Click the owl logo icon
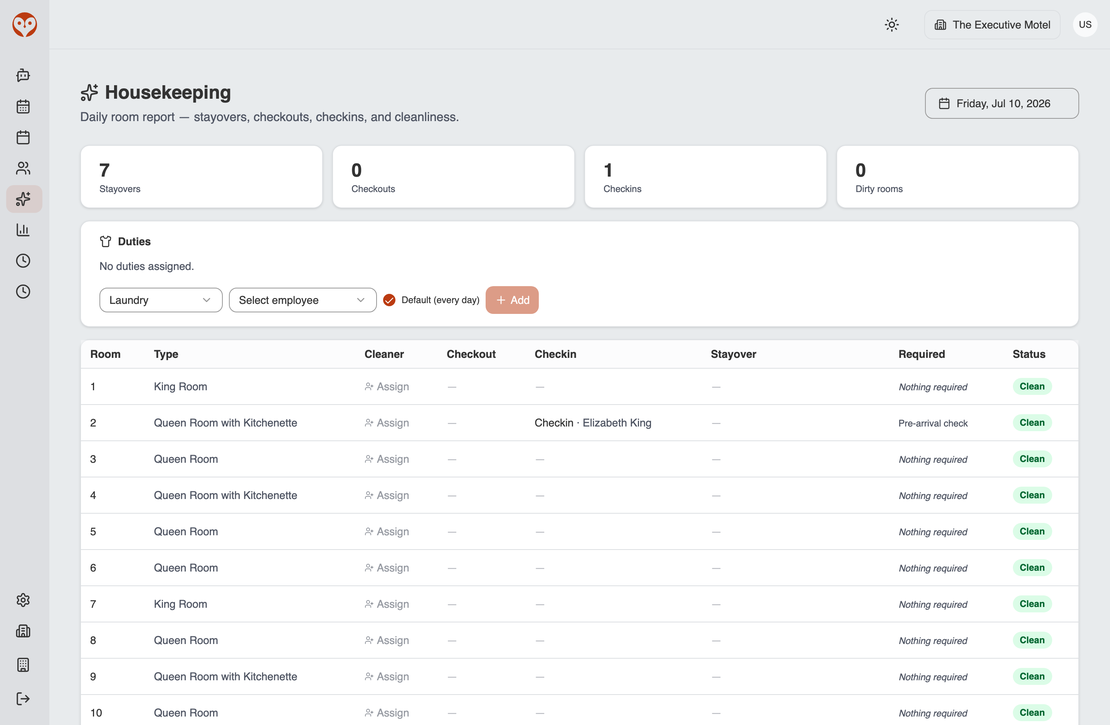 [x=25, y=25]
